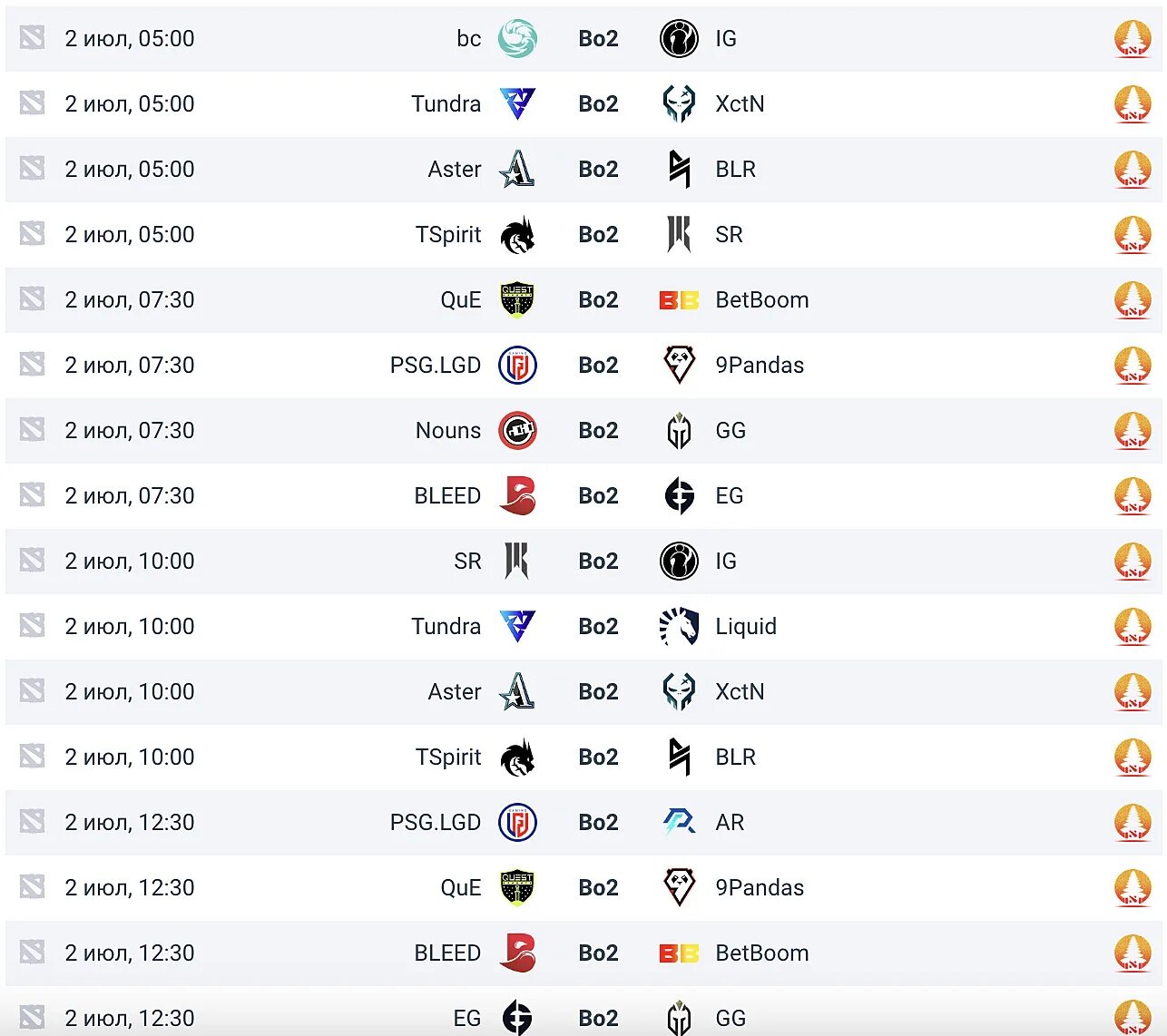
Task: Click the Evil Geniuses logo in last row
Action: coord(517,1018)
